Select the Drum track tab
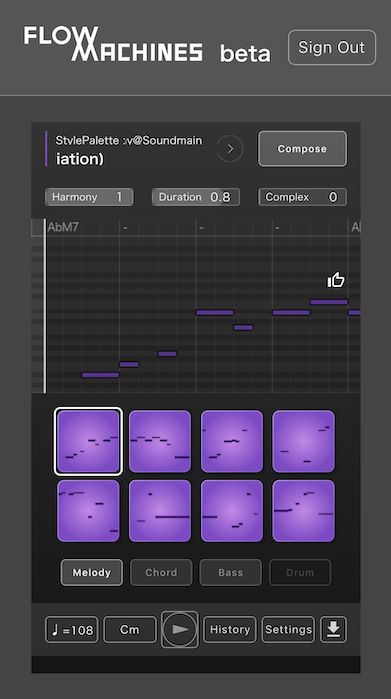The height and width of the screenshot is (699, 391). coord(300,572)
